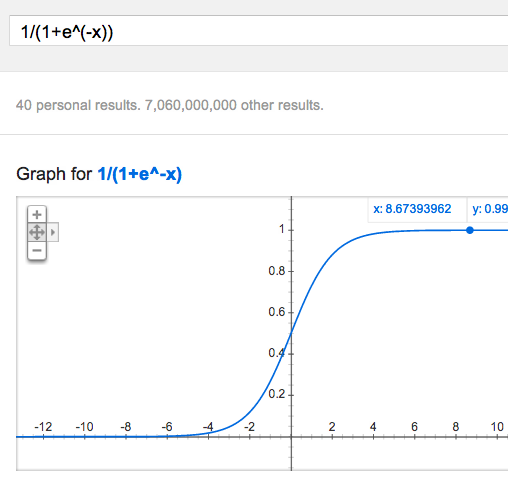This screenshot has width=508, height=489.
Task: Click the results count text
Action: coord(170,105)
